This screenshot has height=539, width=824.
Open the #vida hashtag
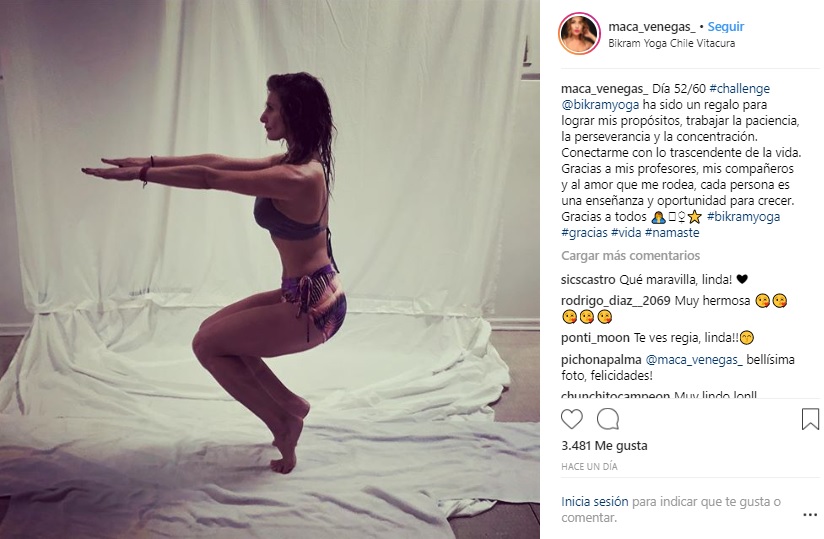[626, 233]
